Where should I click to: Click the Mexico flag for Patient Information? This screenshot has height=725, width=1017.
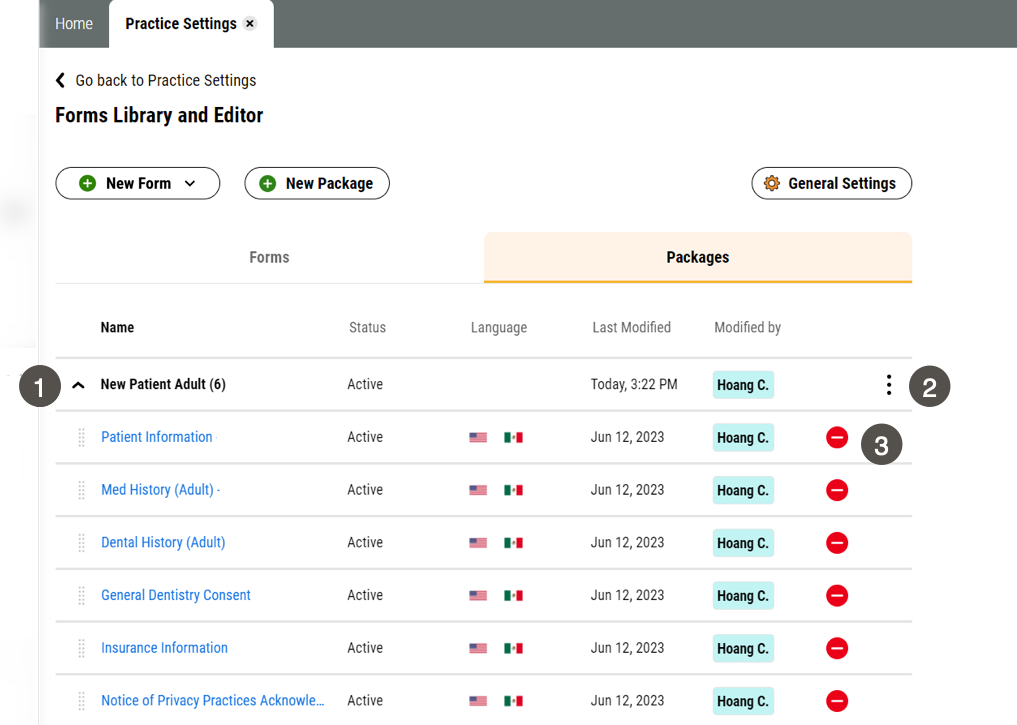click(x=513, y=437)
